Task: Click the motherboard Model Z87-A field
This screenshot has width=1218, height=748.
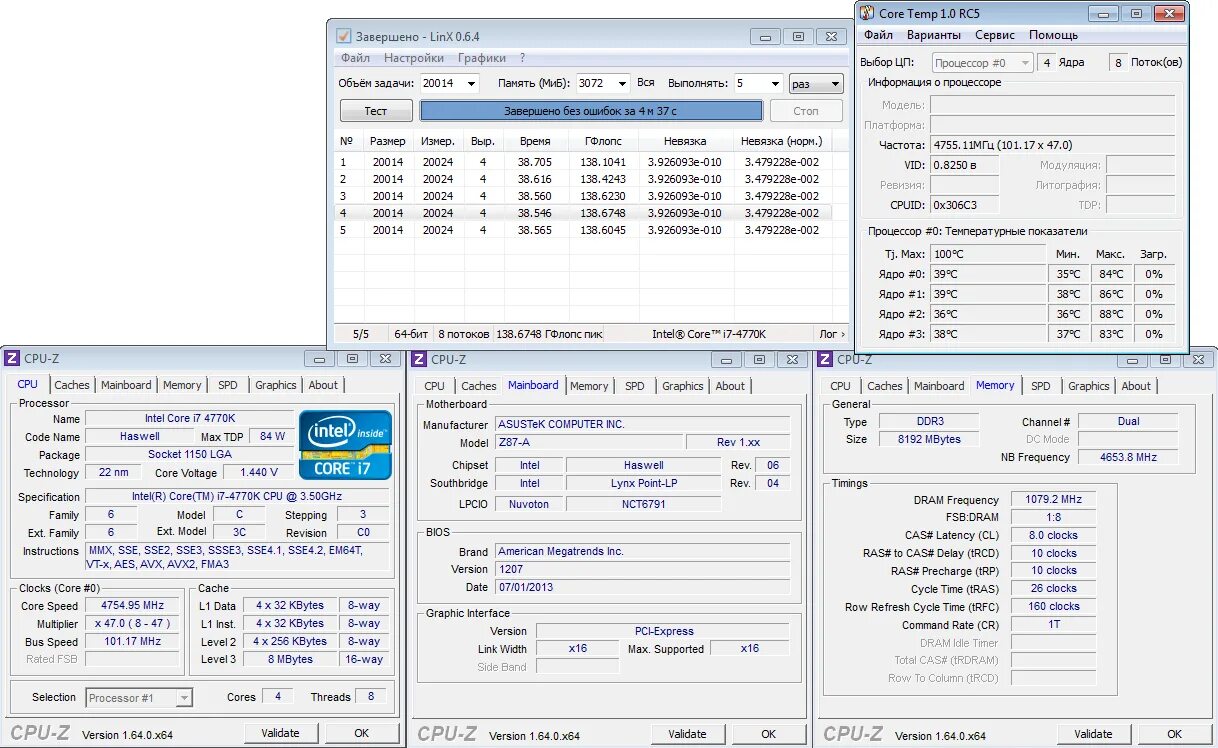Action: point(588,442)
